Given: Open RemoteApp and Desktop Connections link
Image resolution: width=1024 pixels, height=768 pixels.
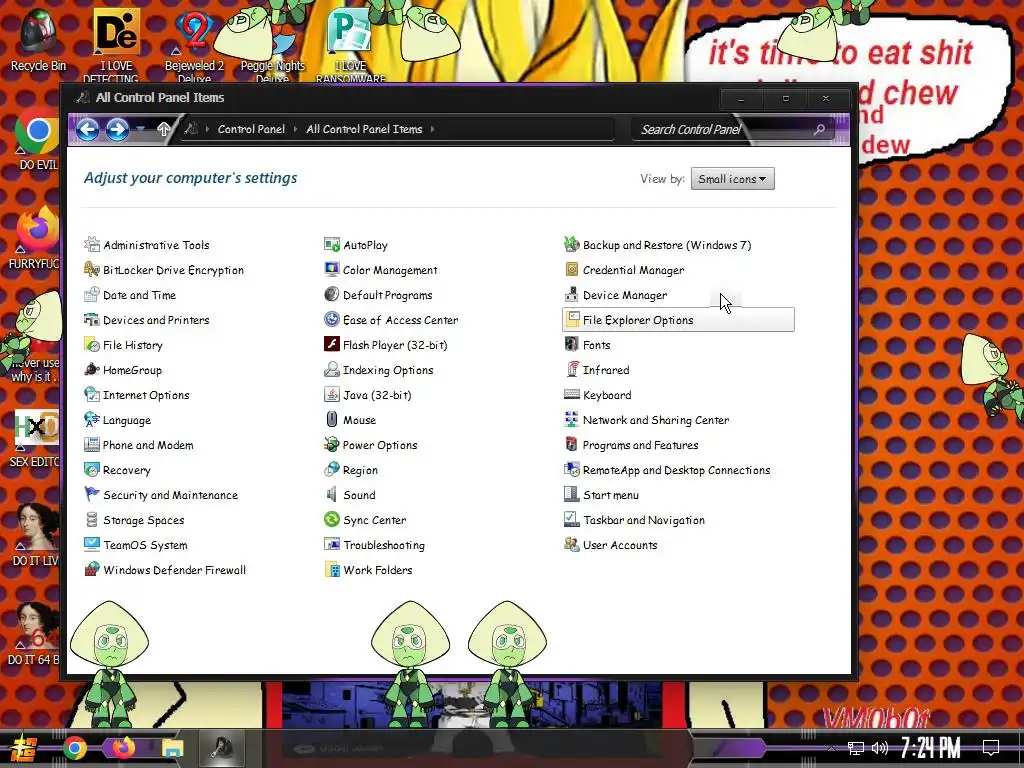Looking at the screenshot, I should tap(677, 470).
